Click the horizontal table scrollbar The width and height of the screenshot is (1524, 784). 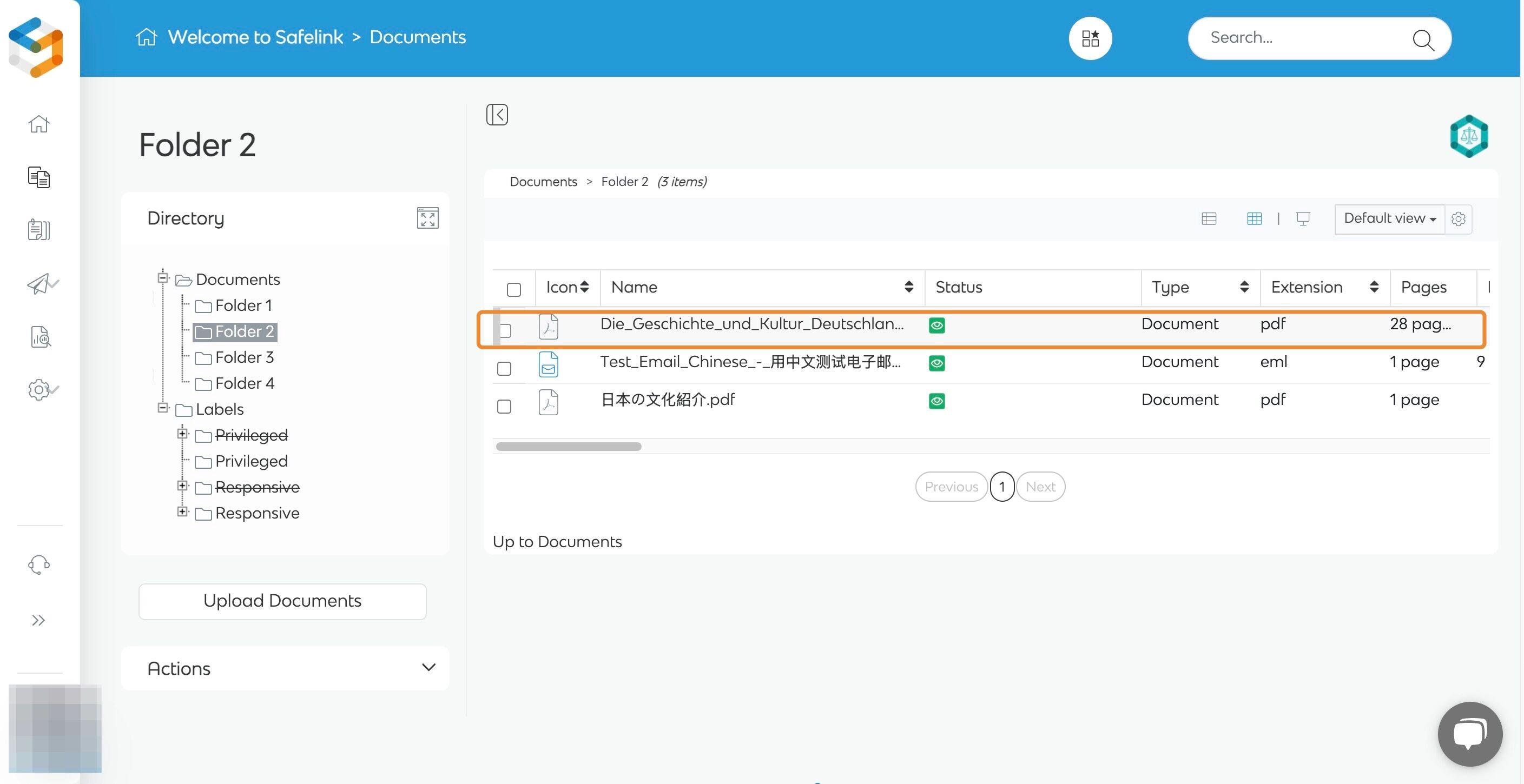pyautogui.click(x=568, y=447)
